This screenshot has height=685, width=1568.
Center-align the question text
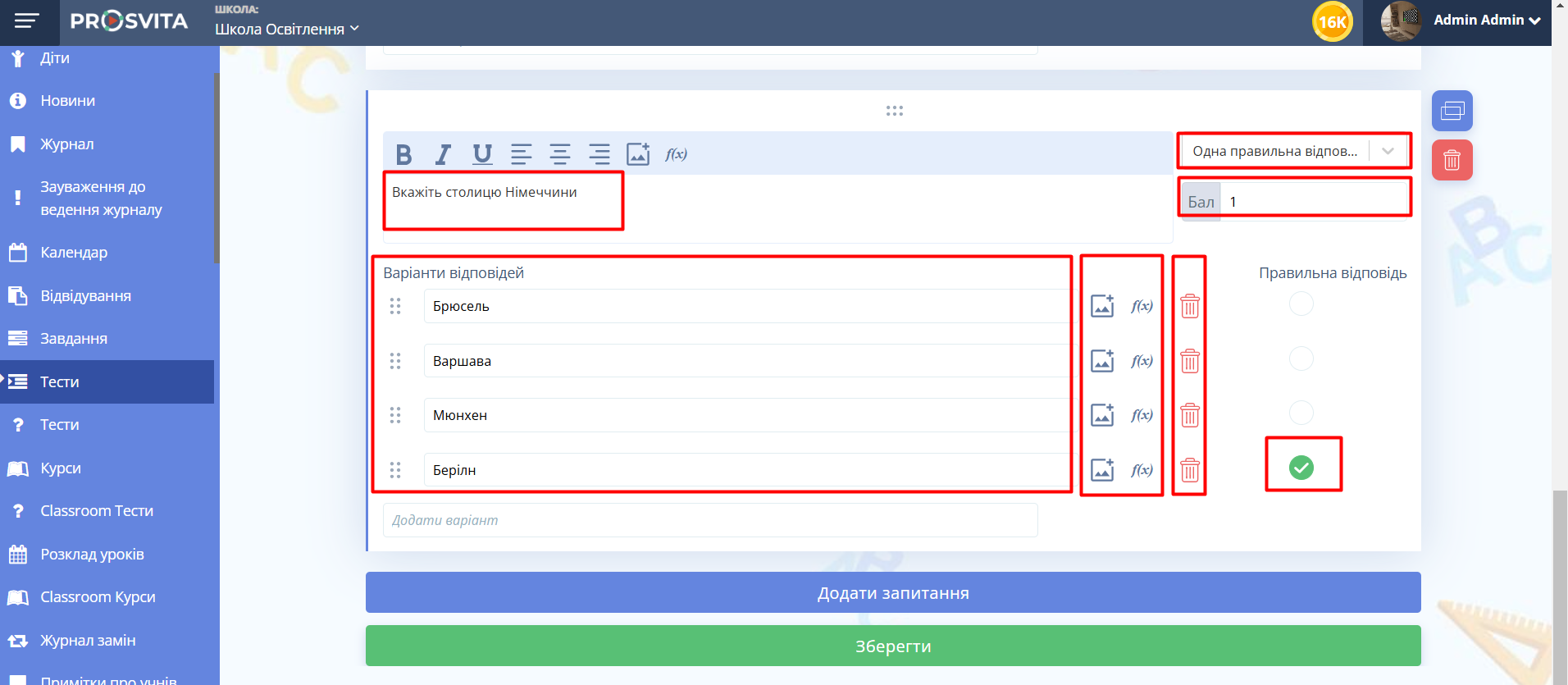tap(560, 154)
